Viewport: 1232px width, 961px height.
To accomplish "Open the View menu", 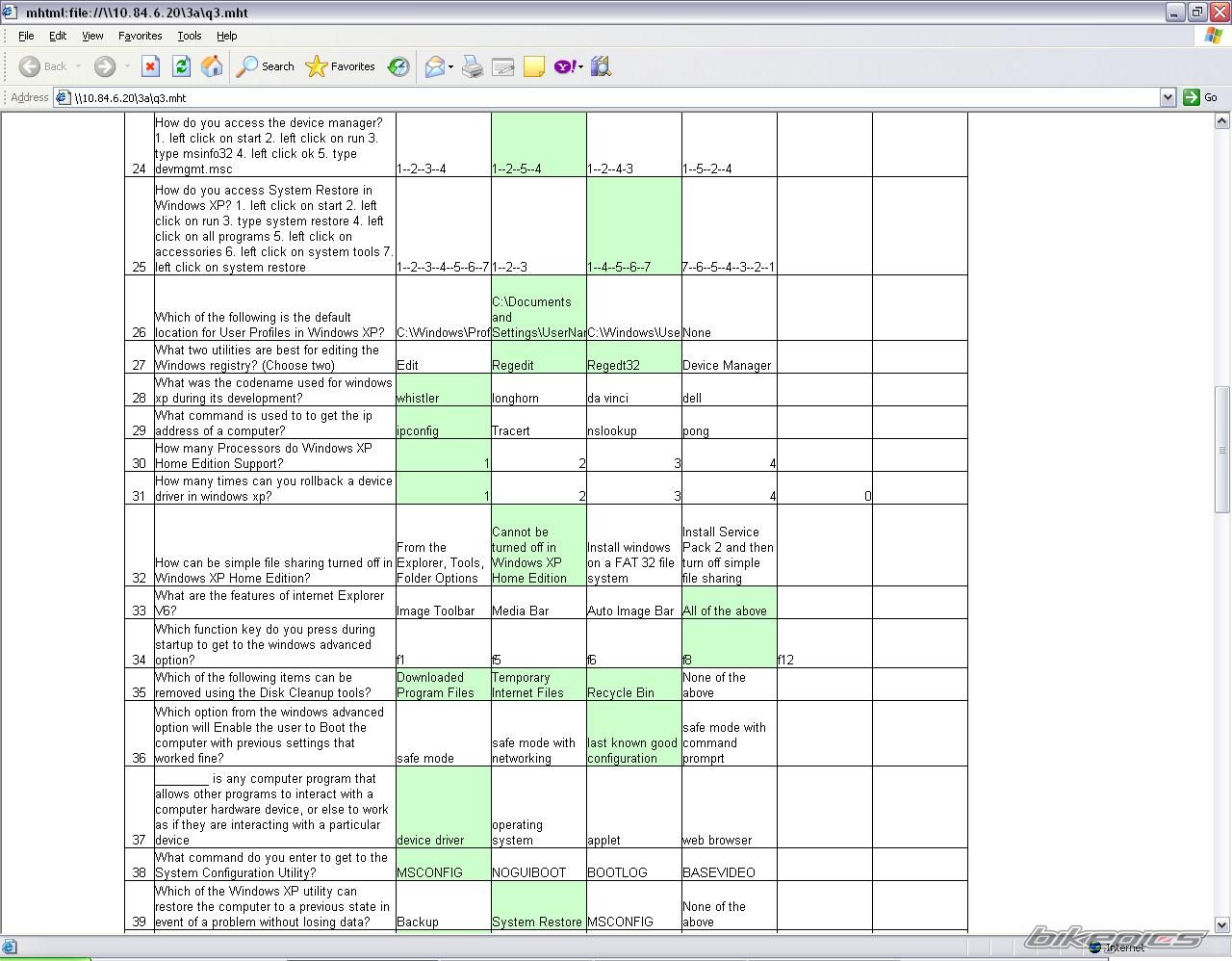I will [92, 36].
